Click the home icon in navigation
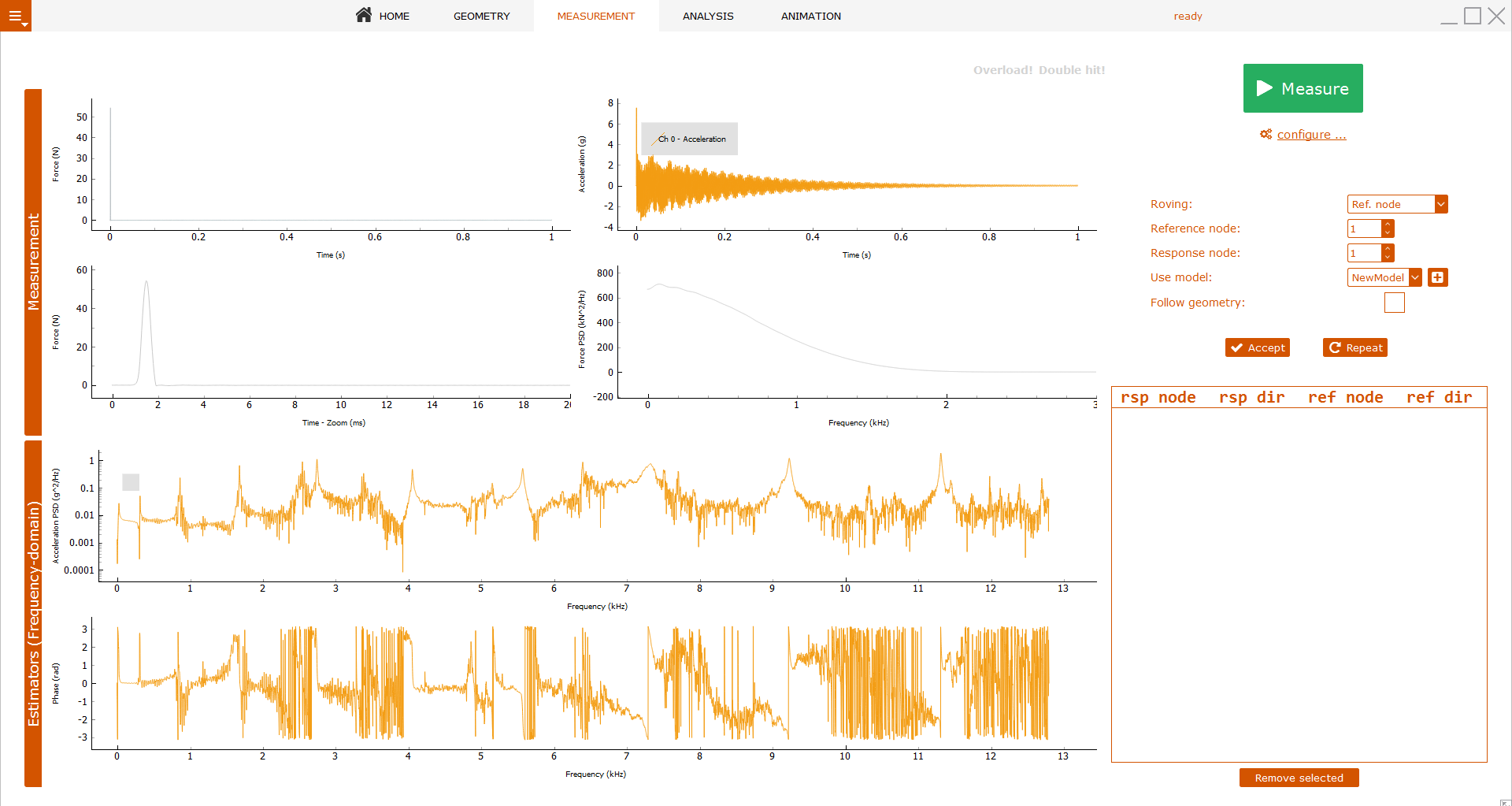This screenshot has height=806, width=1512. pos(364,15)
